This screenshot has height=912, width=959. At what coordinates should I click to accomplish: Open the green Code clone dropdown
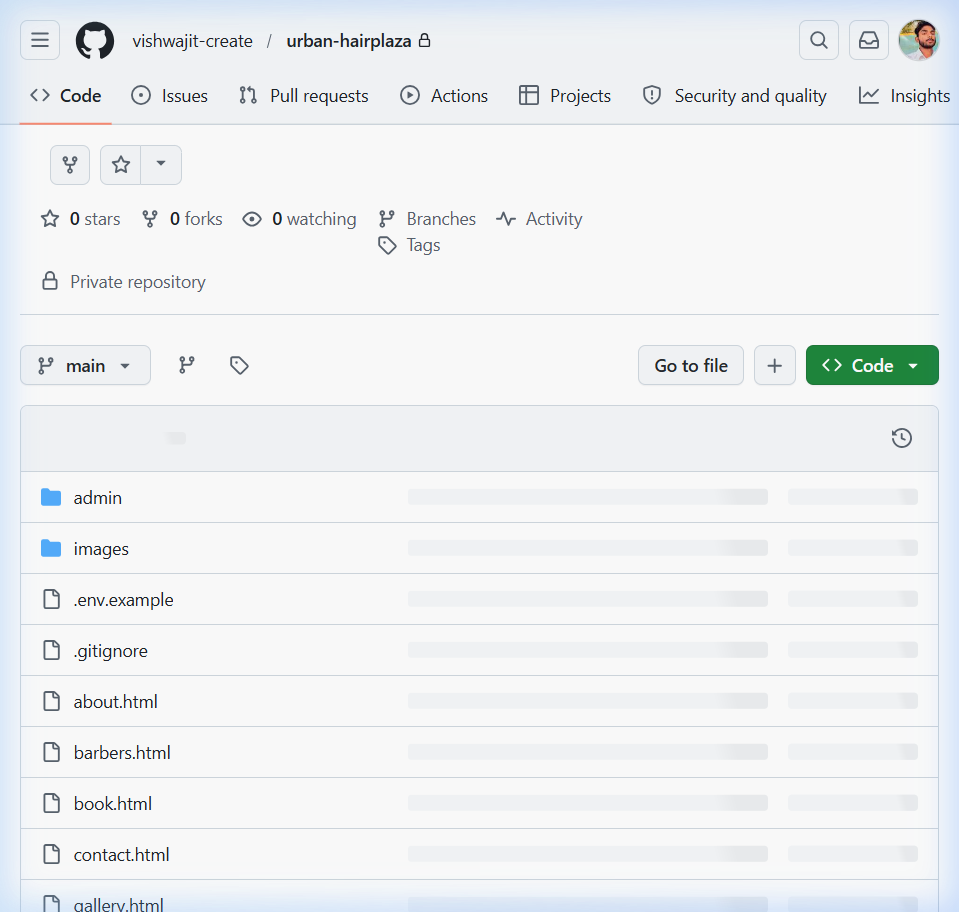872,365
